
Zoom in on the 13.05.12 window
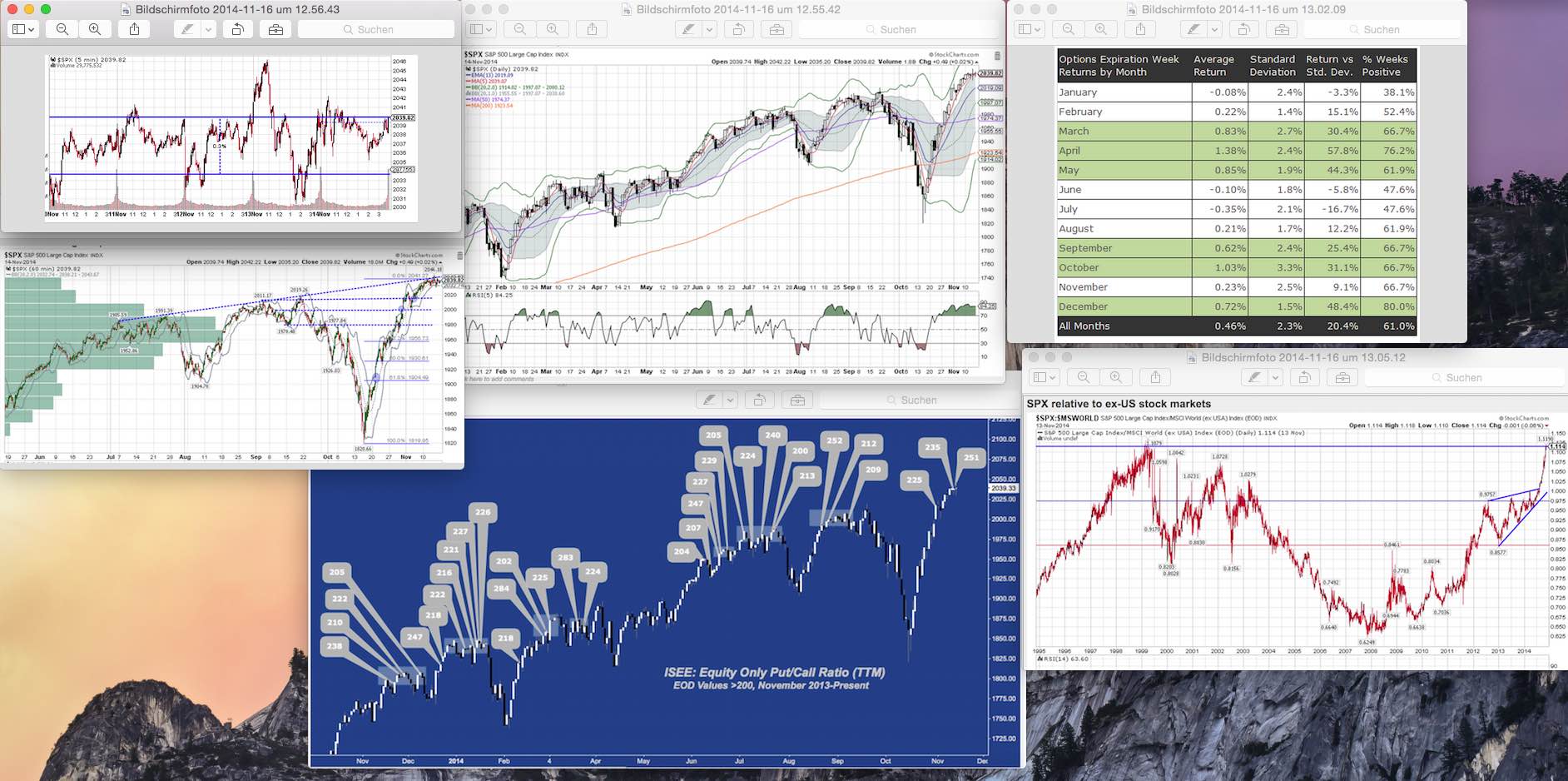click(x=1118, y=376)
